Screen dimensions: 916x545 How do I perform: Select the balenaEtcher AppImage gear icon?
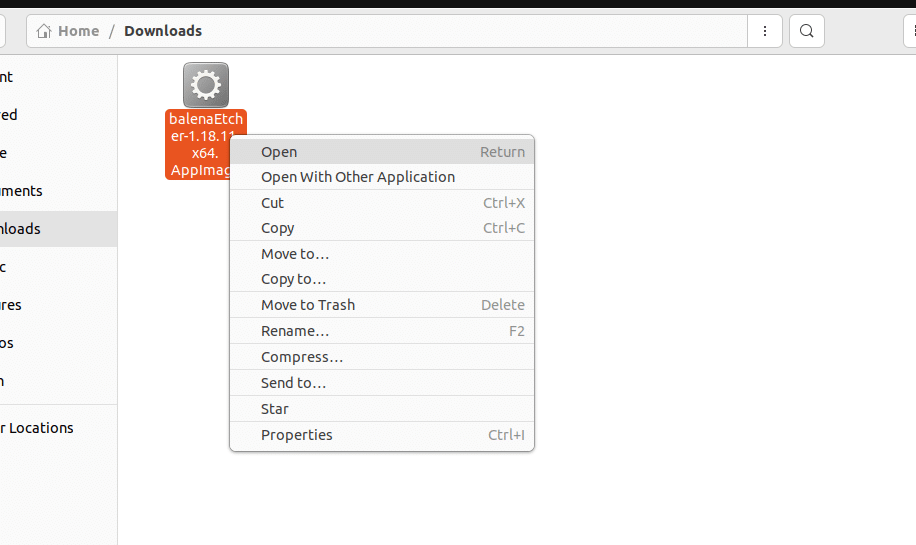coord(206,85)
